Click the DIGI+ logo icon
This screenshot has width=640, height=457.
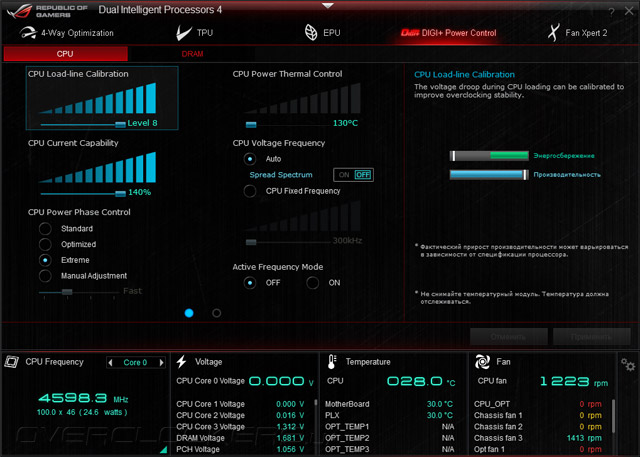(x=409, y=33)
